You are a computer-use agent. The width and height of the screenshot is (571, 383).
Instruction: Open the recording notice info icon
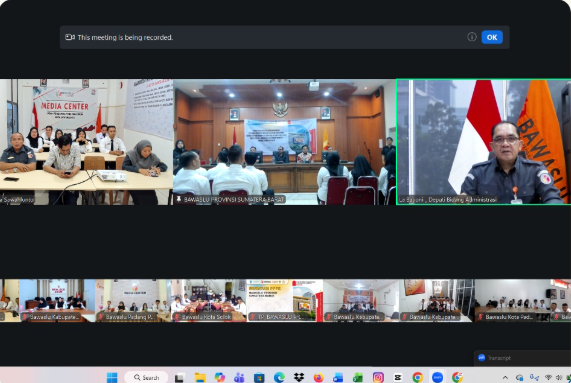coord(472,37)
